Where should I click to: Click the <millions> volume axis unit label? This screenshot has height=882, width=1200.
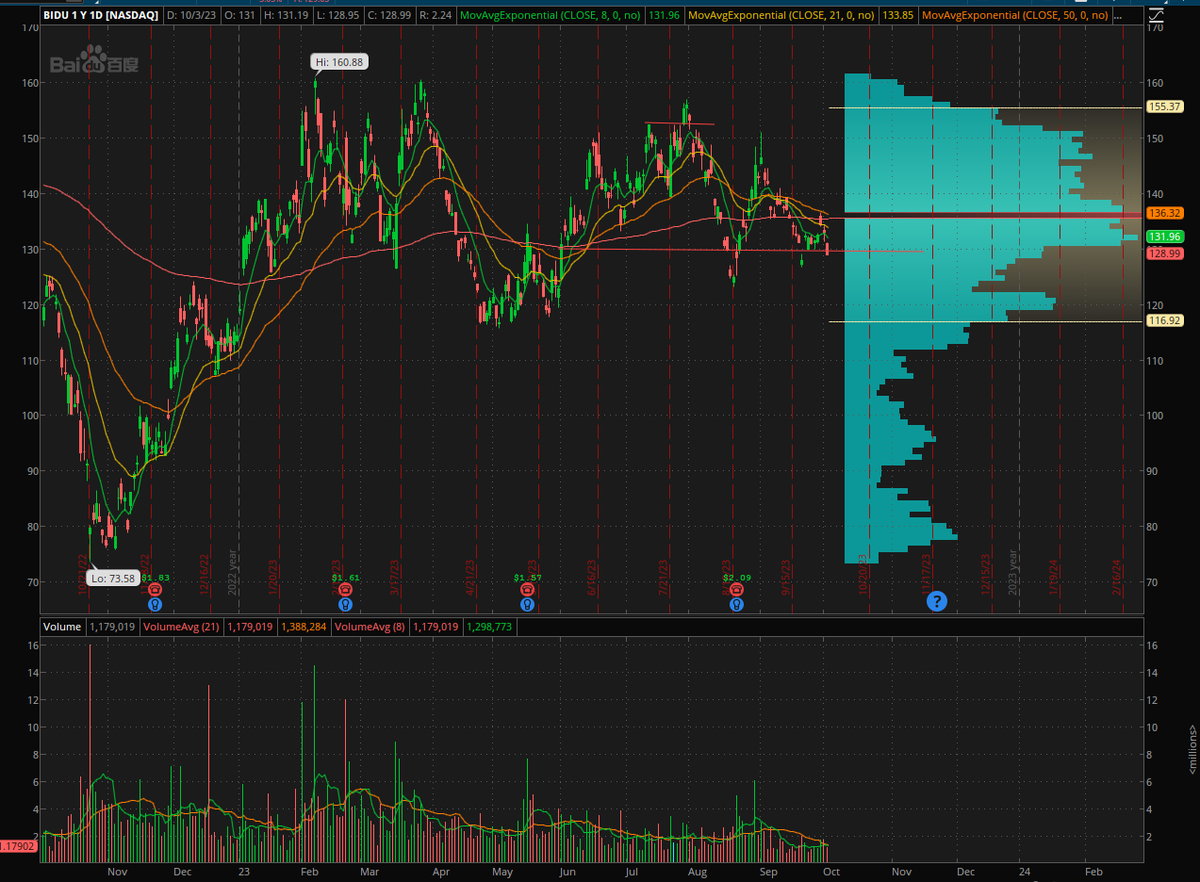pos(1192,750)
